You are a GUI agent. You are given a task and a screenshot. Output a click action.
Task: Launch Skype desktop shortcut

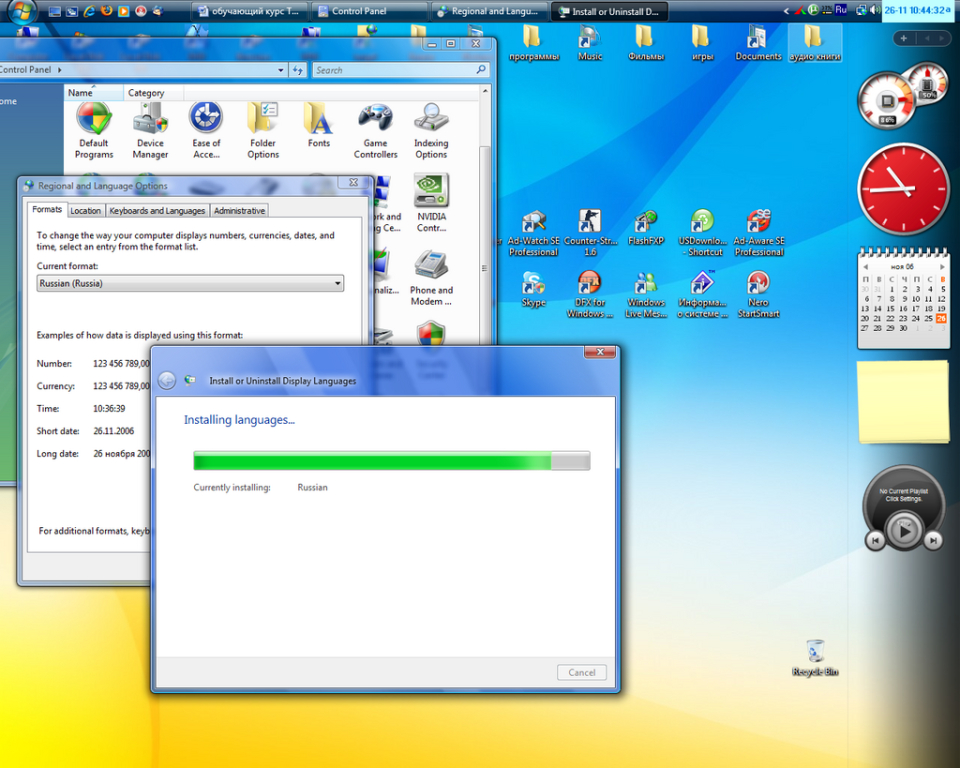coord(534,289)
